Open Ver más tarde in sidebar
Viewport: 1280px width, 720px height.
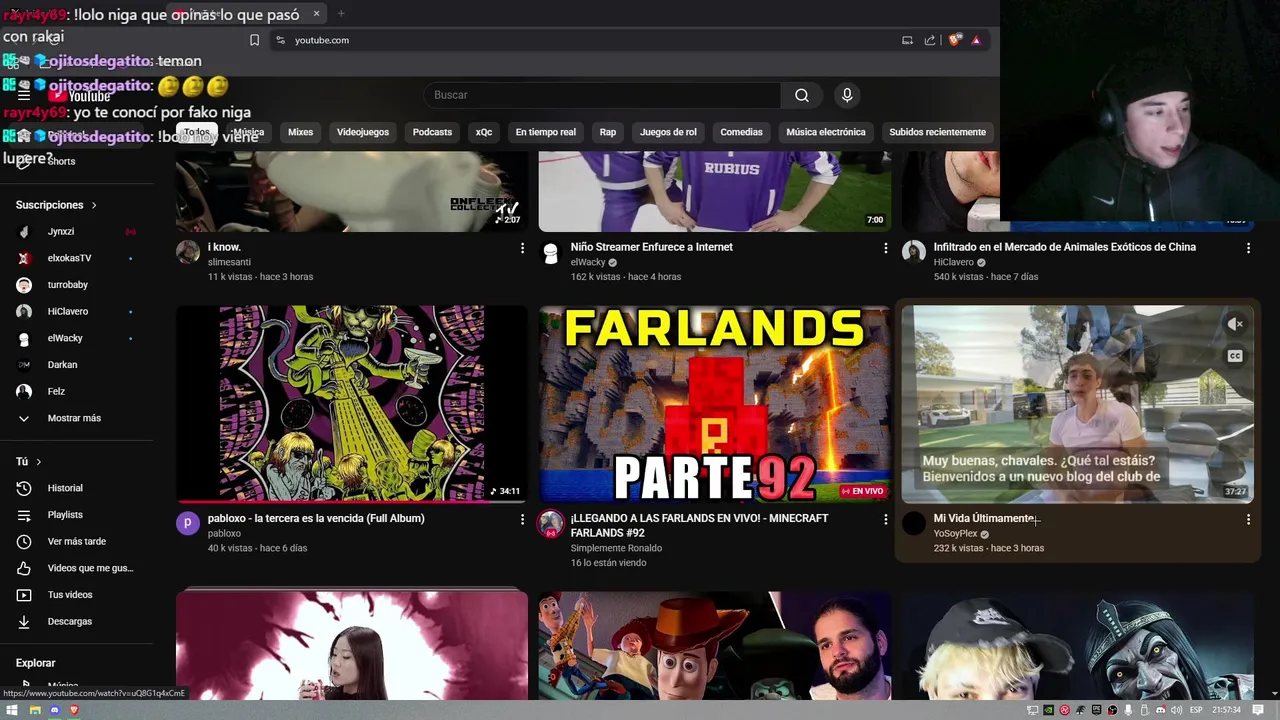pos(77,541)
